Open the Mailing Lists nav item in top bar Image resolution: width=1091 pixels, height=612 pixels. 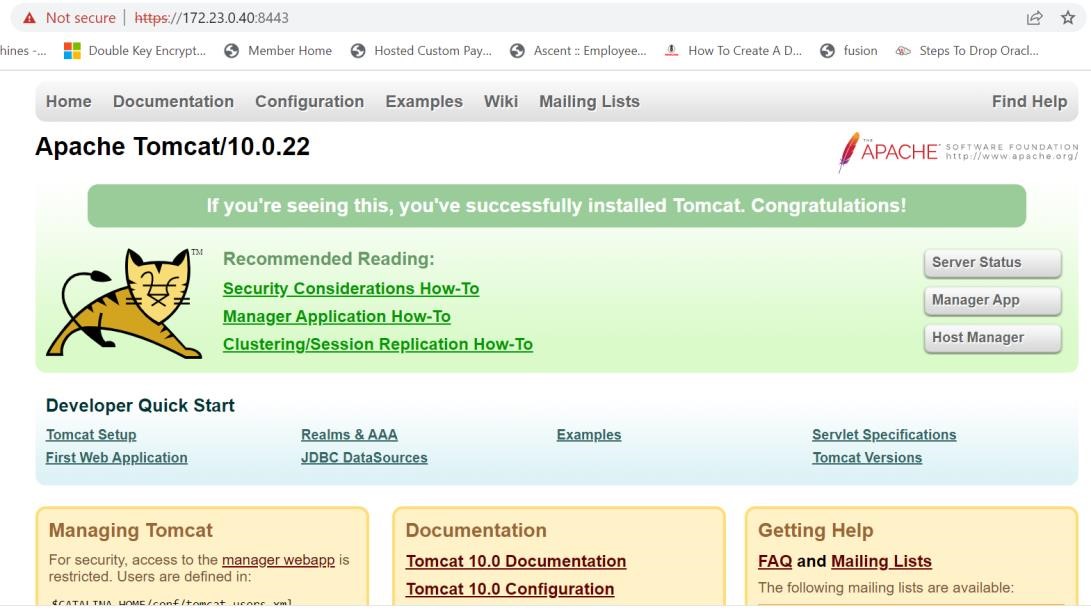pyautogui.click(x=589, y=102)
